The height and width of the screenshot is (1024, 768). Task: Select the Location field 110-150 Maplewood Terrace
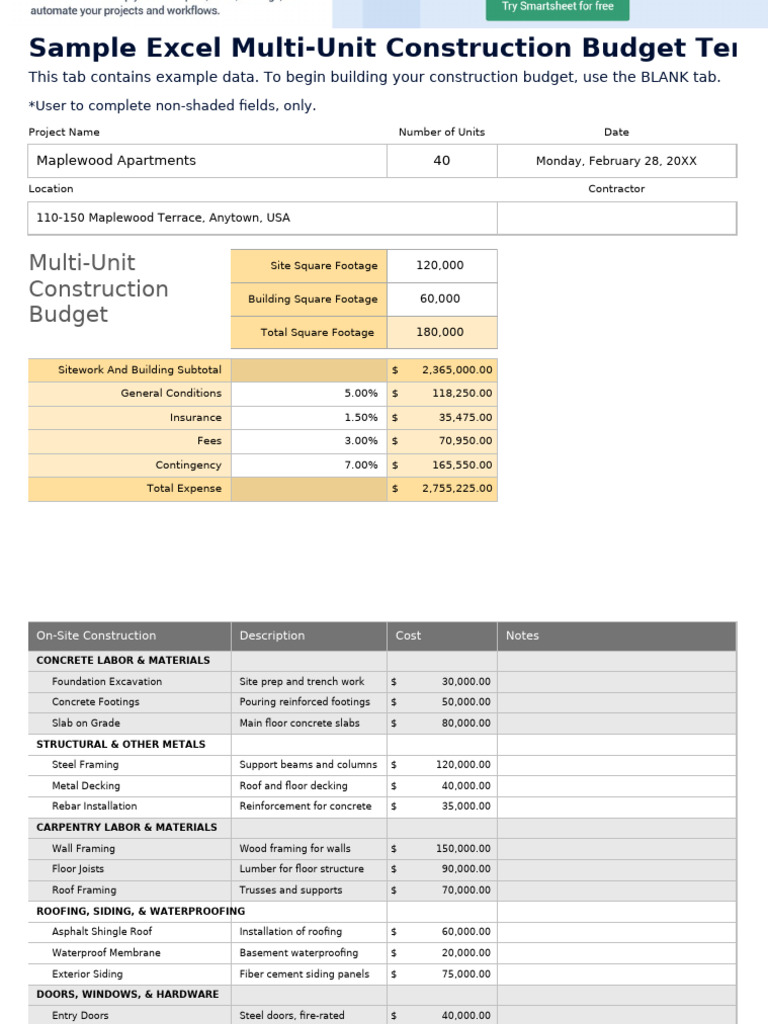click(x=263, y=218)
